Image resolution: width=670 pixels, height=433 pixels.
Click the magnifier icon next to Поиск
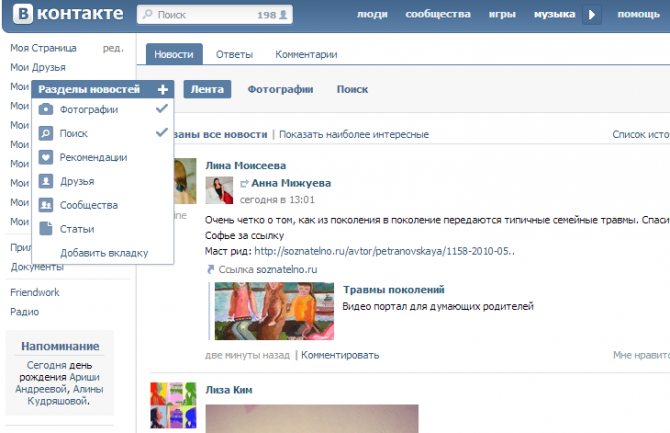coord(46,133)
